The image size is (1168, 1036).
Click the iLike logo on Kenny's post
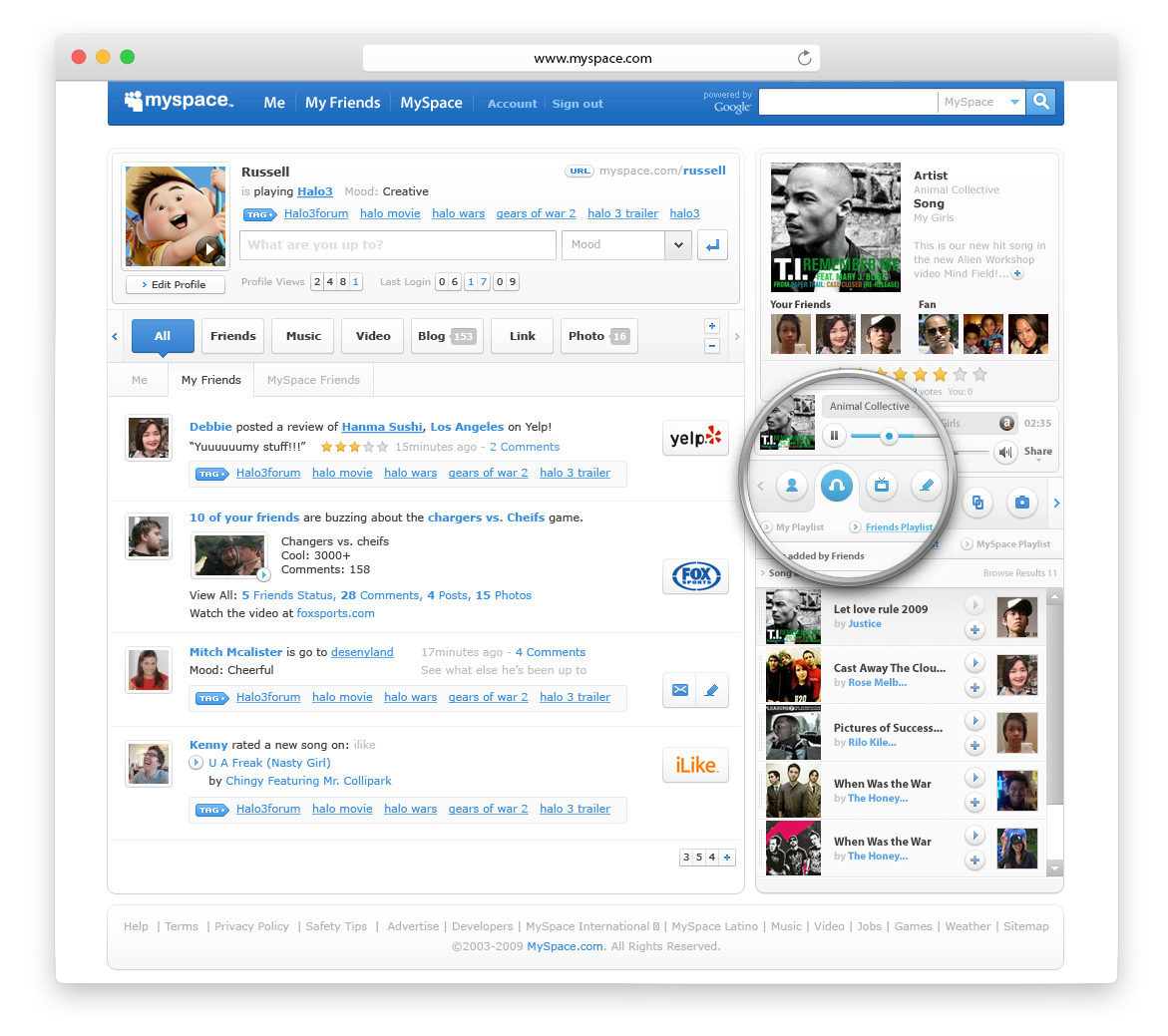coord(695,765)
